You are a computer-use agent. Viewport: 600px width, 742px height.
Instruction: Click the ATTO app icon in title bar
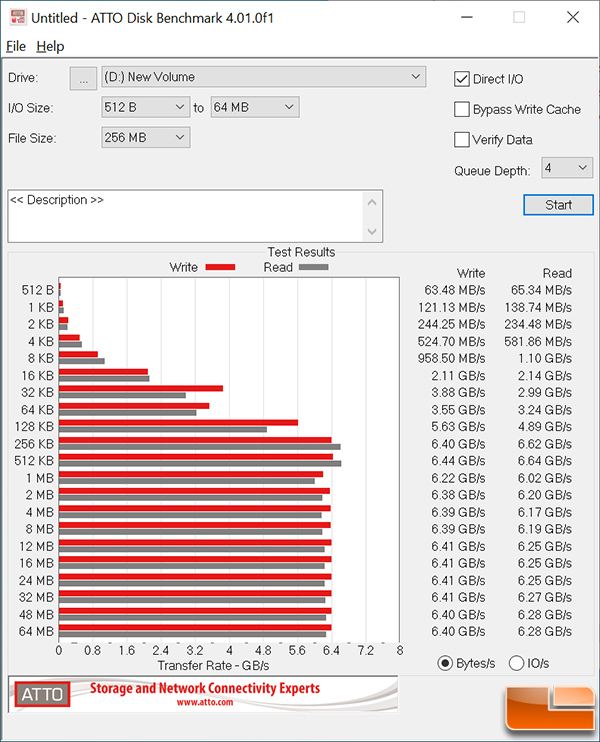pos(18,18)
